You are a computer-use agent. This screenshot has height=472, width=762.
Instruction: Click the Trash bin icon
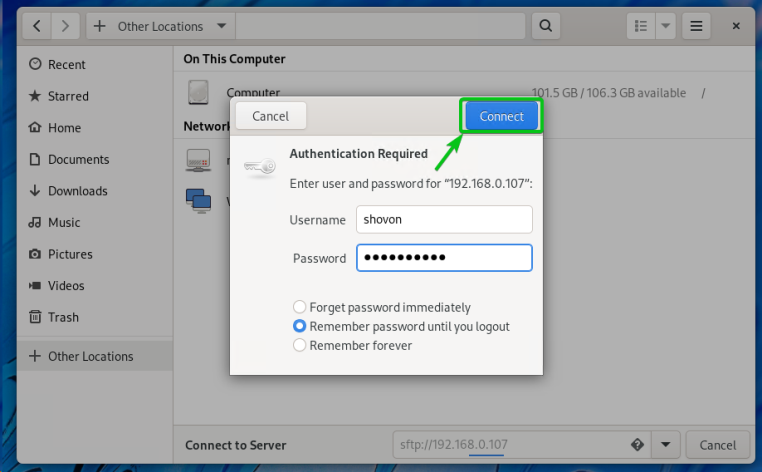(35, 317)
